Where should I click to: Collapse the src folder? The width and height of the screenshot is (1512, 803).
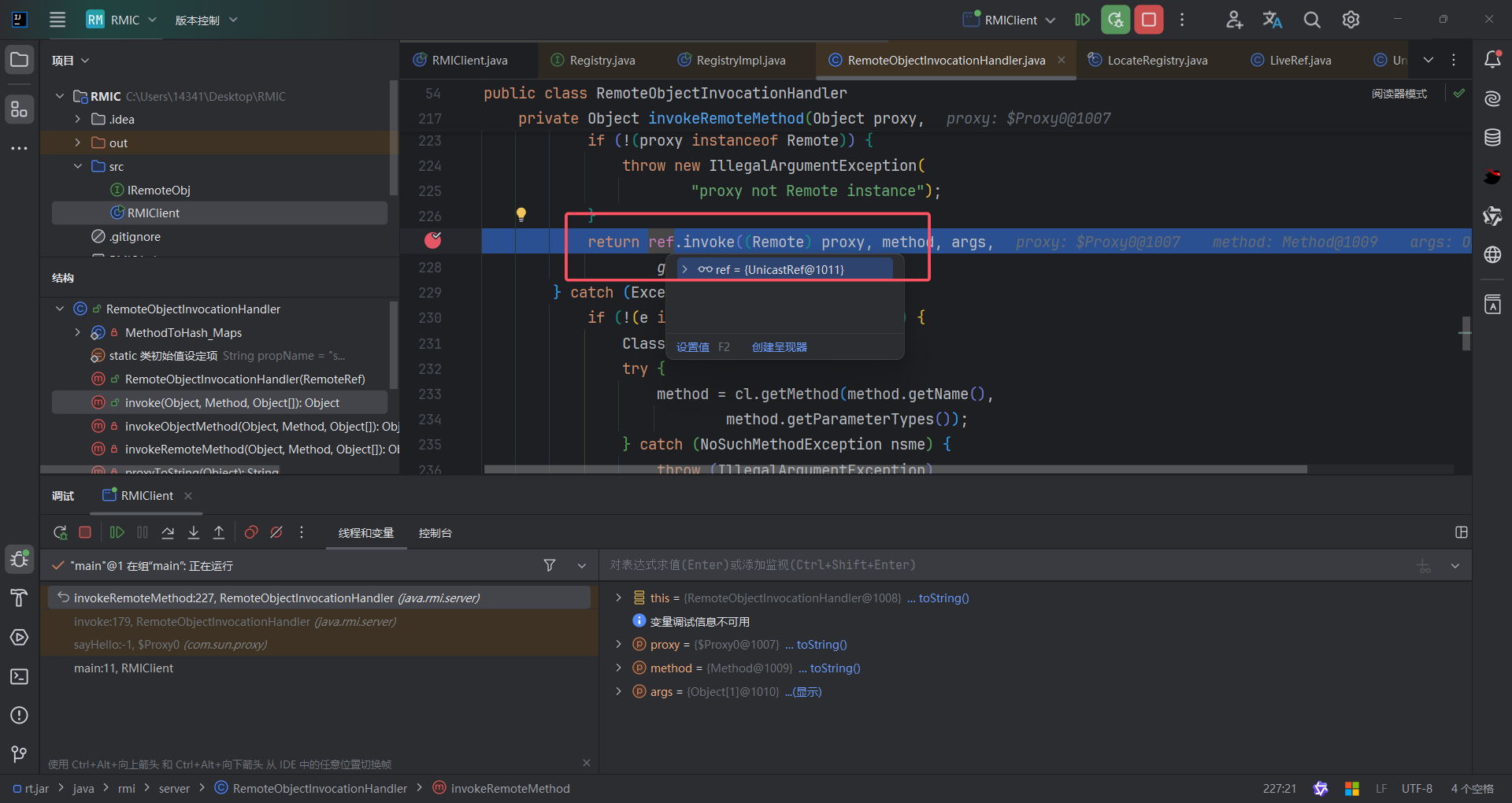coord(77,166)
